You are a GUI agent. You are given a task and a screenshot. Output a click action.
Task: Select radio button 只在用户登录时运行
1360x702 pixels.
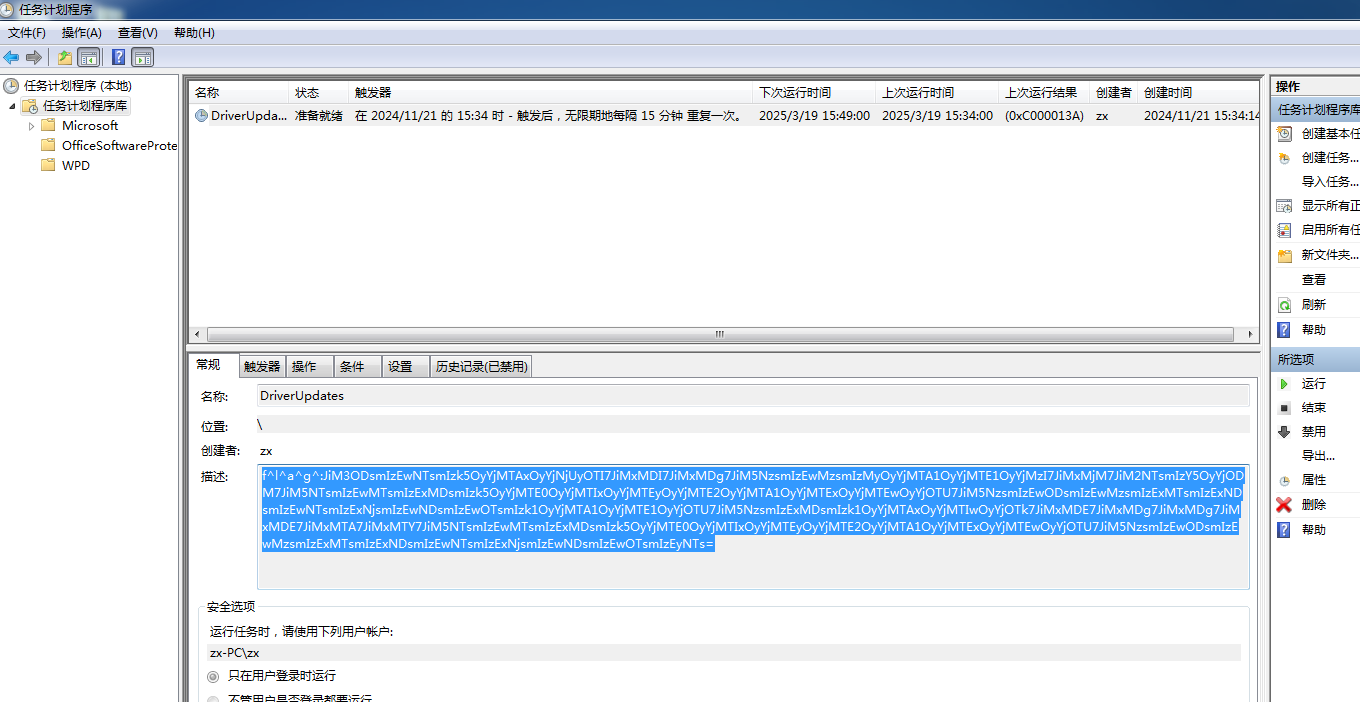[213, 677]
